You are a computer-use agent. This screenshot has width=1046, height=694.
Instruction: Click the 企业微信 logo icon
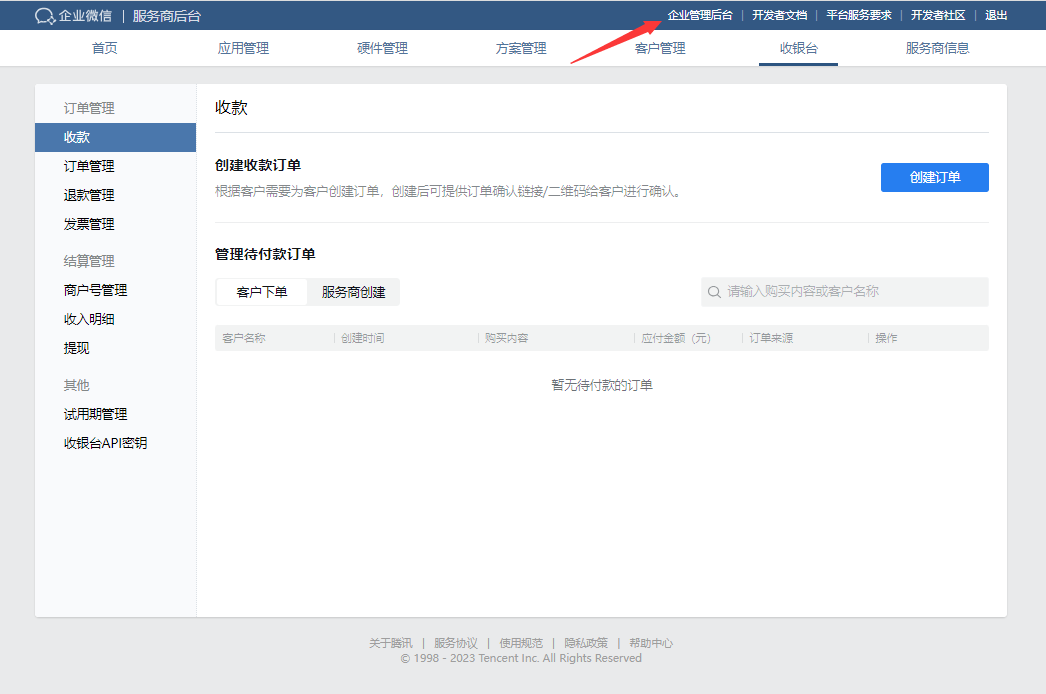click(x=45, y=15)
